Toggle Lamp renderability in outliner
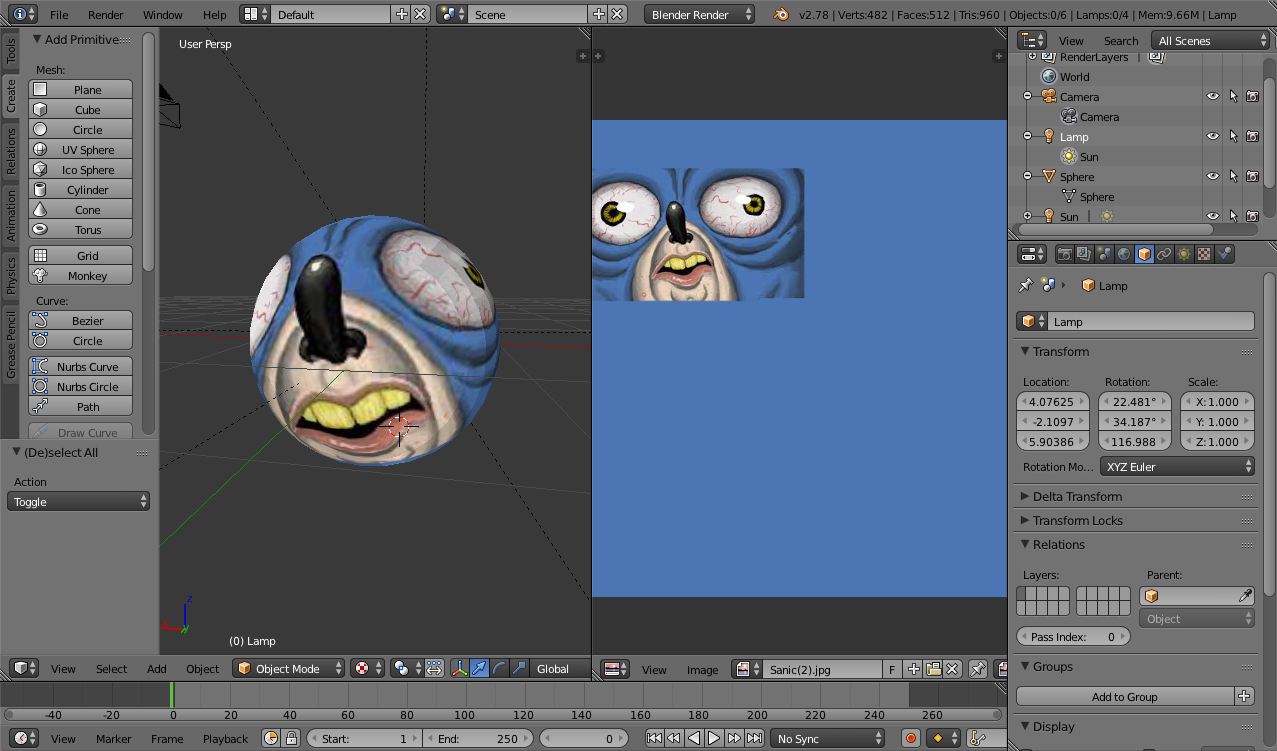 (1252, 137)
